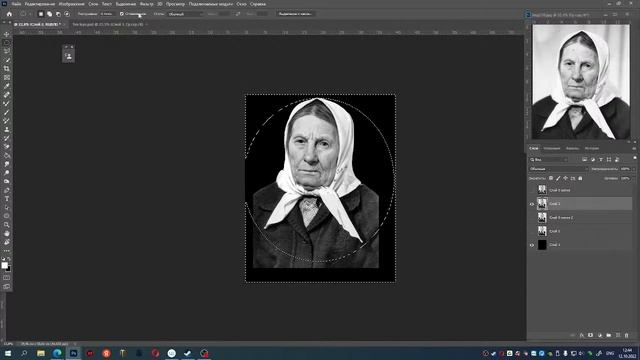Image resolution: width=640 pixels, height=360 pixels.
Task: Lock layer position icon
Action: coord(565,178)
